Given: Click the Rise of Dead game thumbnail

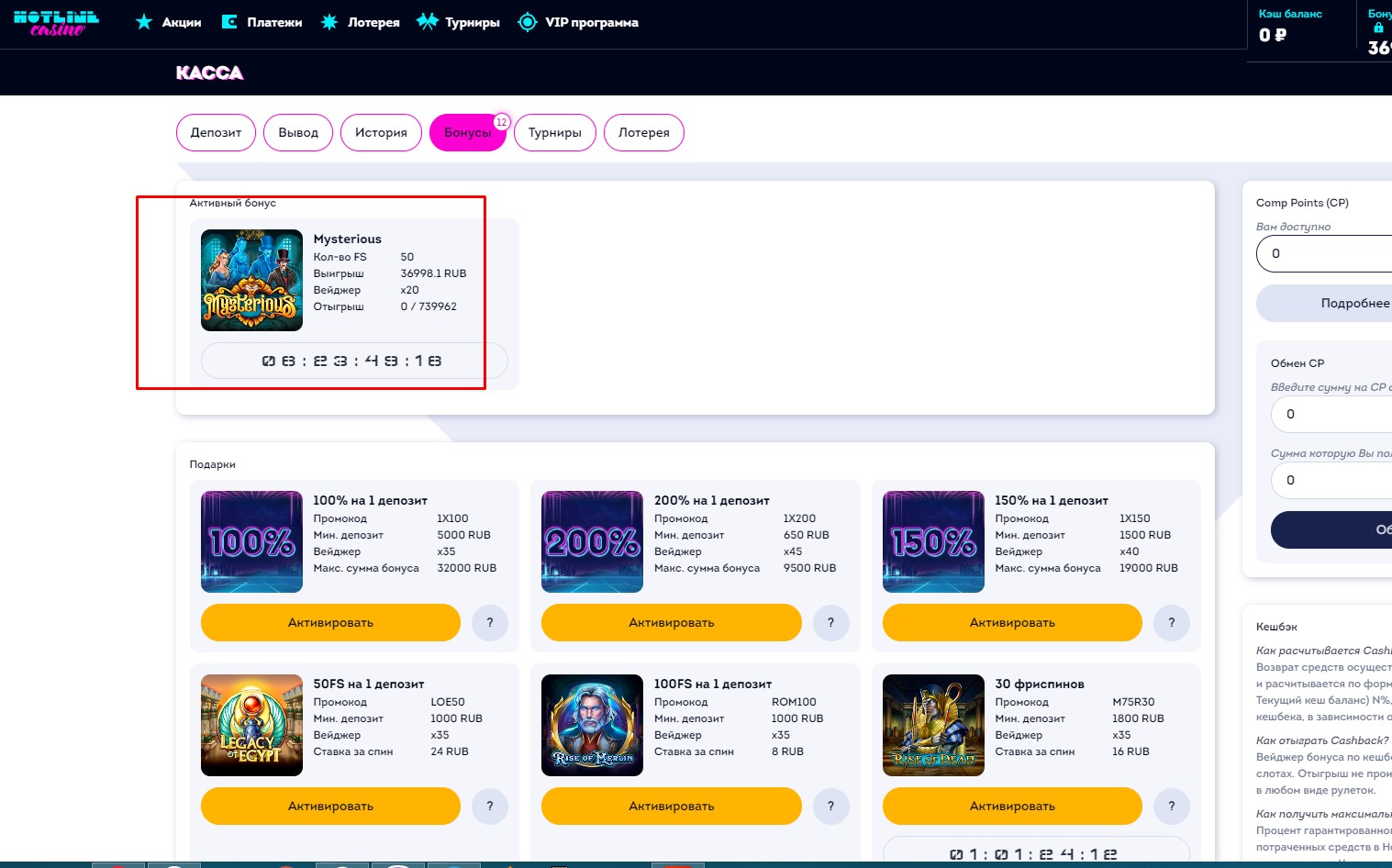Looking at the screenshot, I should (x=933, y=725).
